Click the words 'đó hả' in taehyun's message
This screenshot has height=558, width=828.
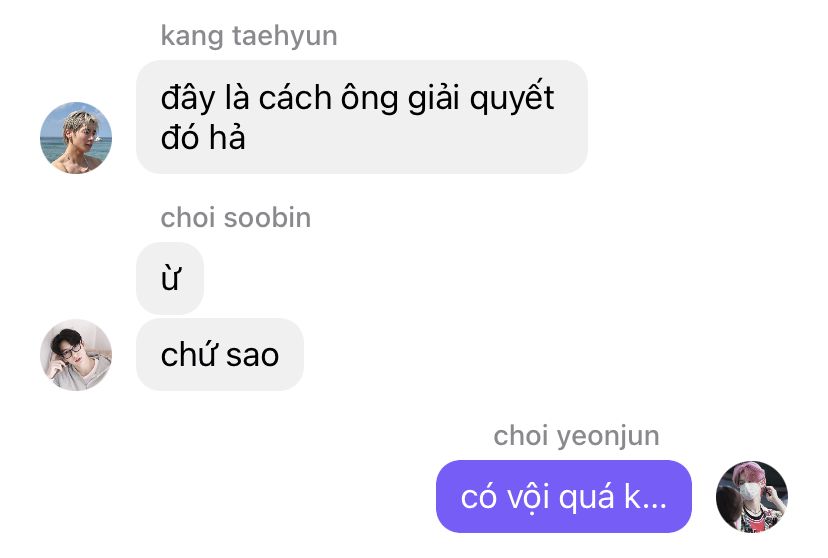(x=203, y=138)
